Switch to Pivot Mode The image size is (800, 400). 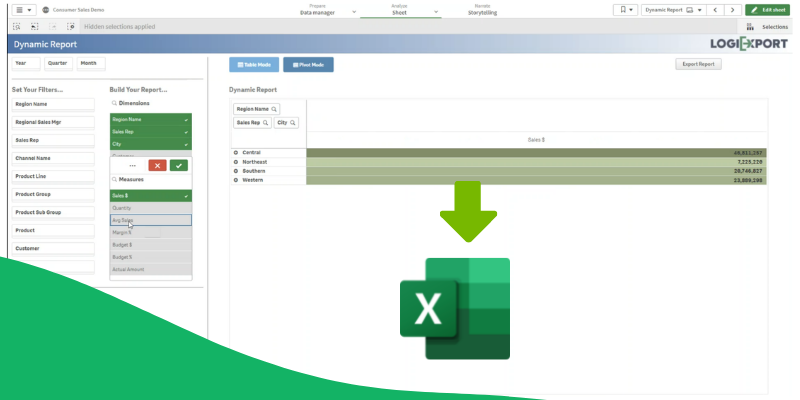[308, 64]
